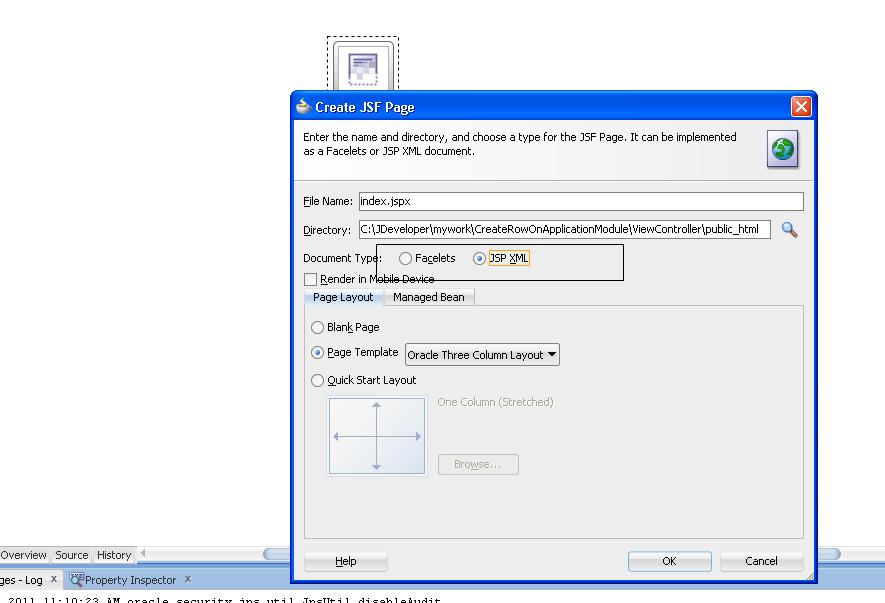Switch to the Source tab
Viewport: 885px width, 603px height.
71,555
